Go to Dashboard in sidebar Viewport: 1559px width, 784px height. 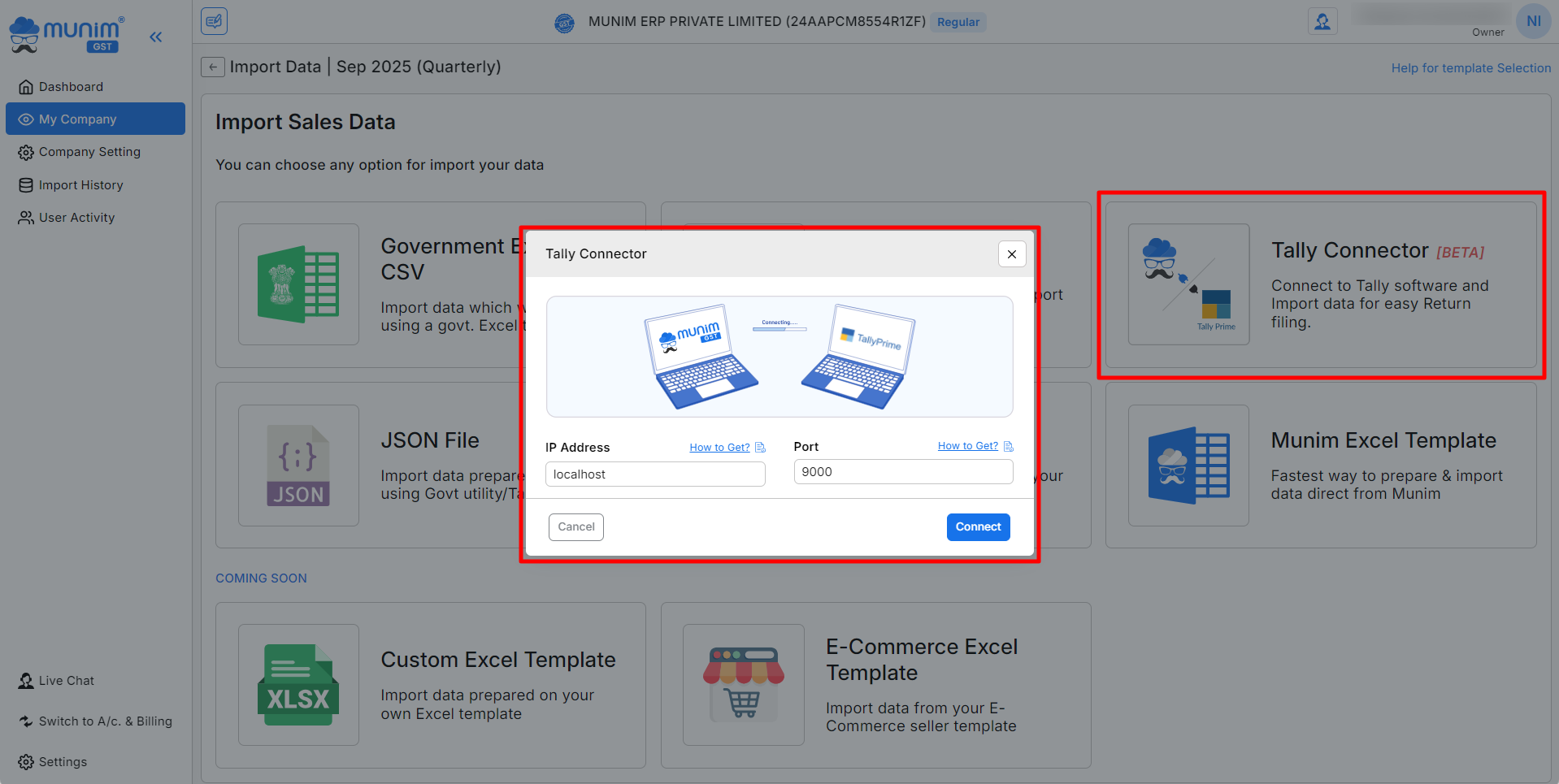pos(71,87)
